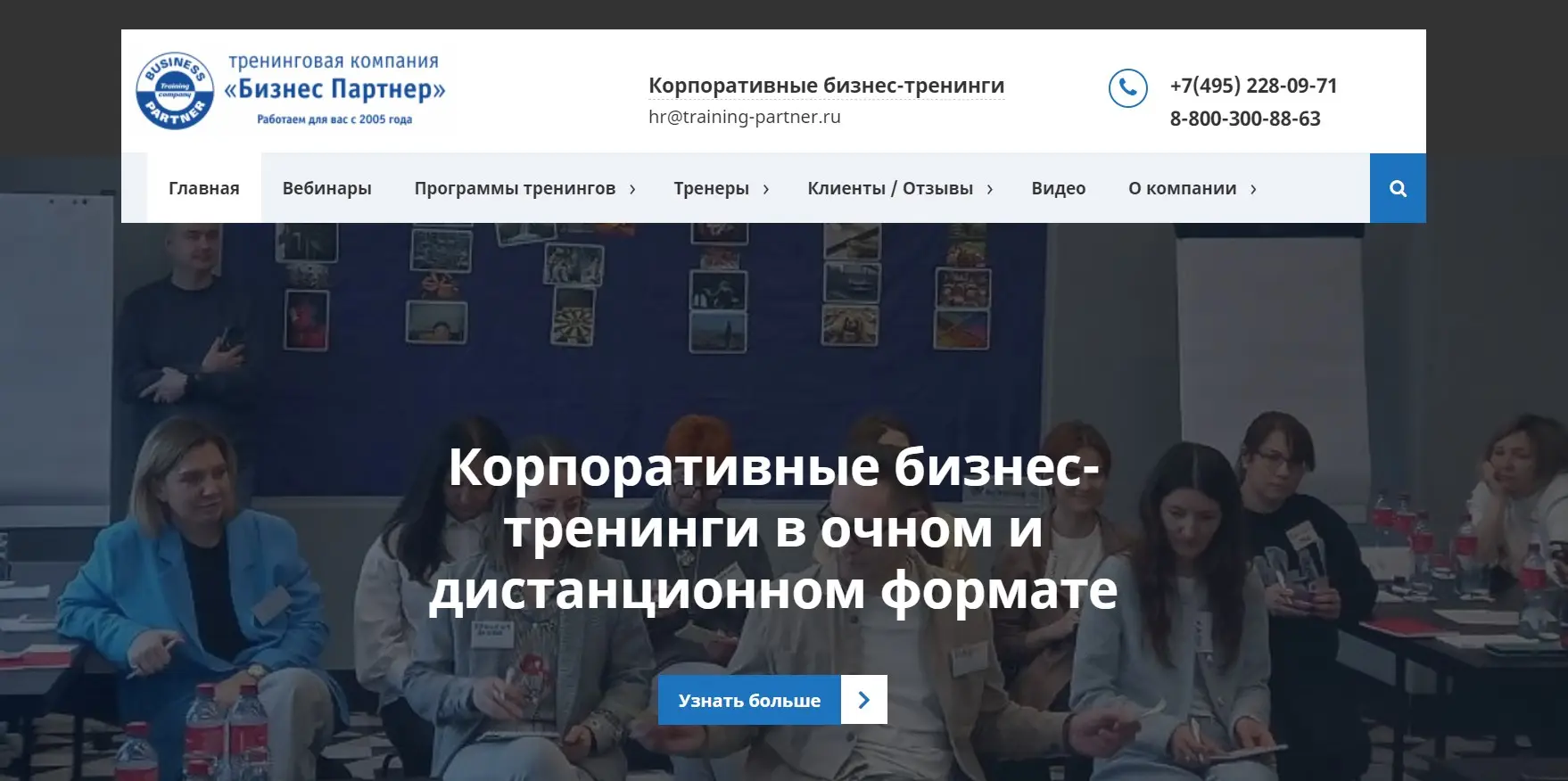Go to the Вебинары page

326,188
